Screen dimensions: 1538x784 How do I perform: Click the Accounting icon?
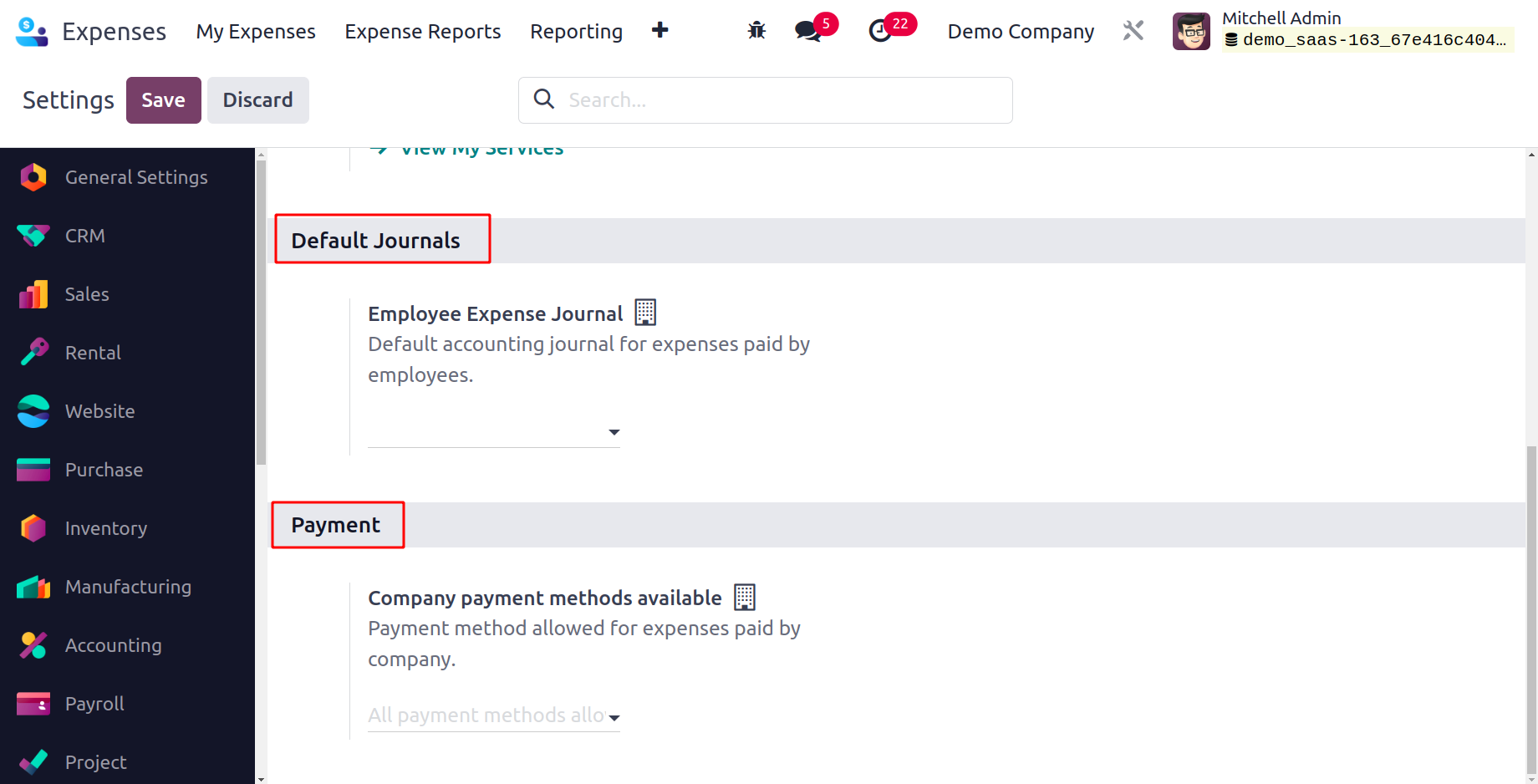pos(33,645)
